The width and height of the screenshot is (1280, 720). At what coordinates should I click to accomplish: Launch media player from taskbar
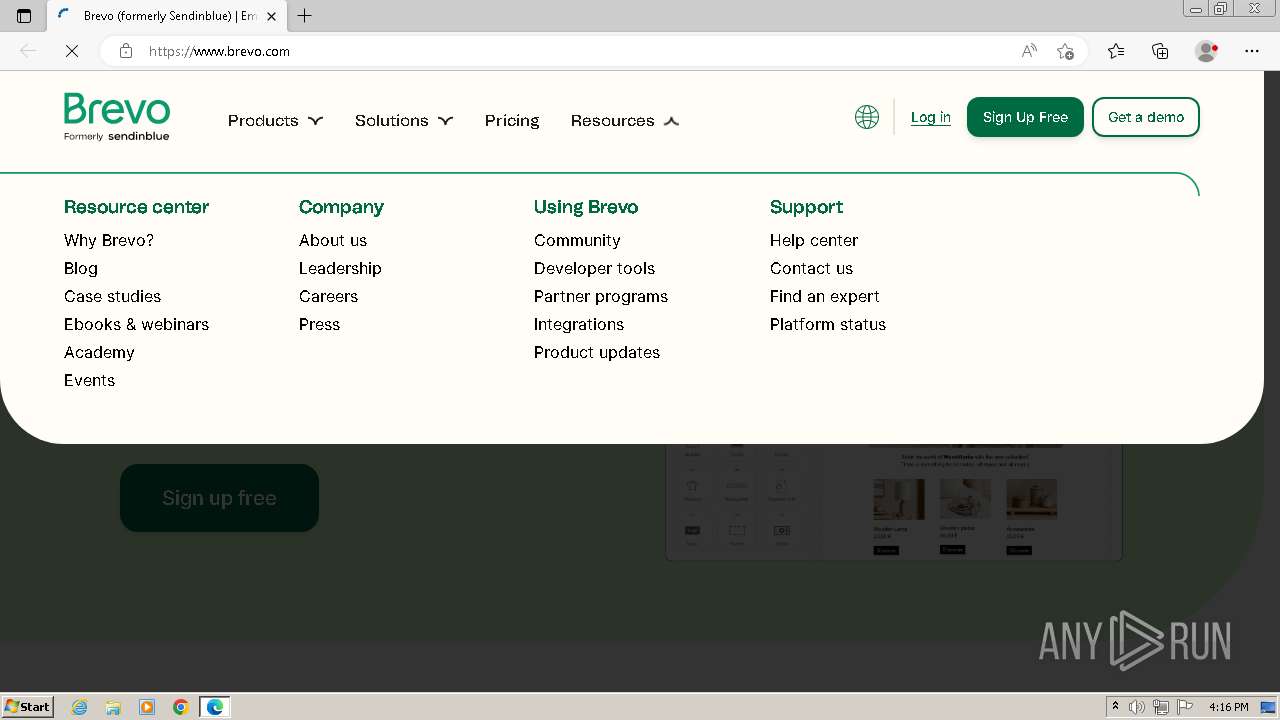point(147,707)
